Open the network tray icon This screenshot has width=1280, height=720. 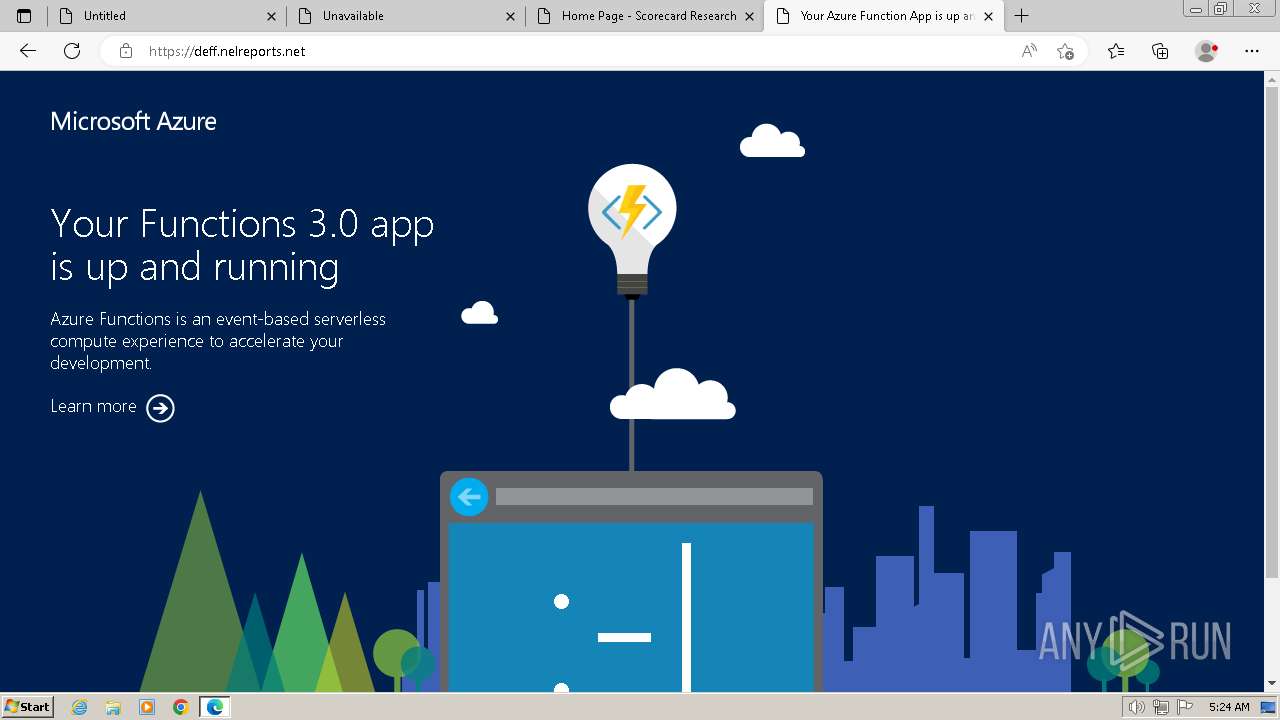pyautogui.click(x=1160, y=707)
